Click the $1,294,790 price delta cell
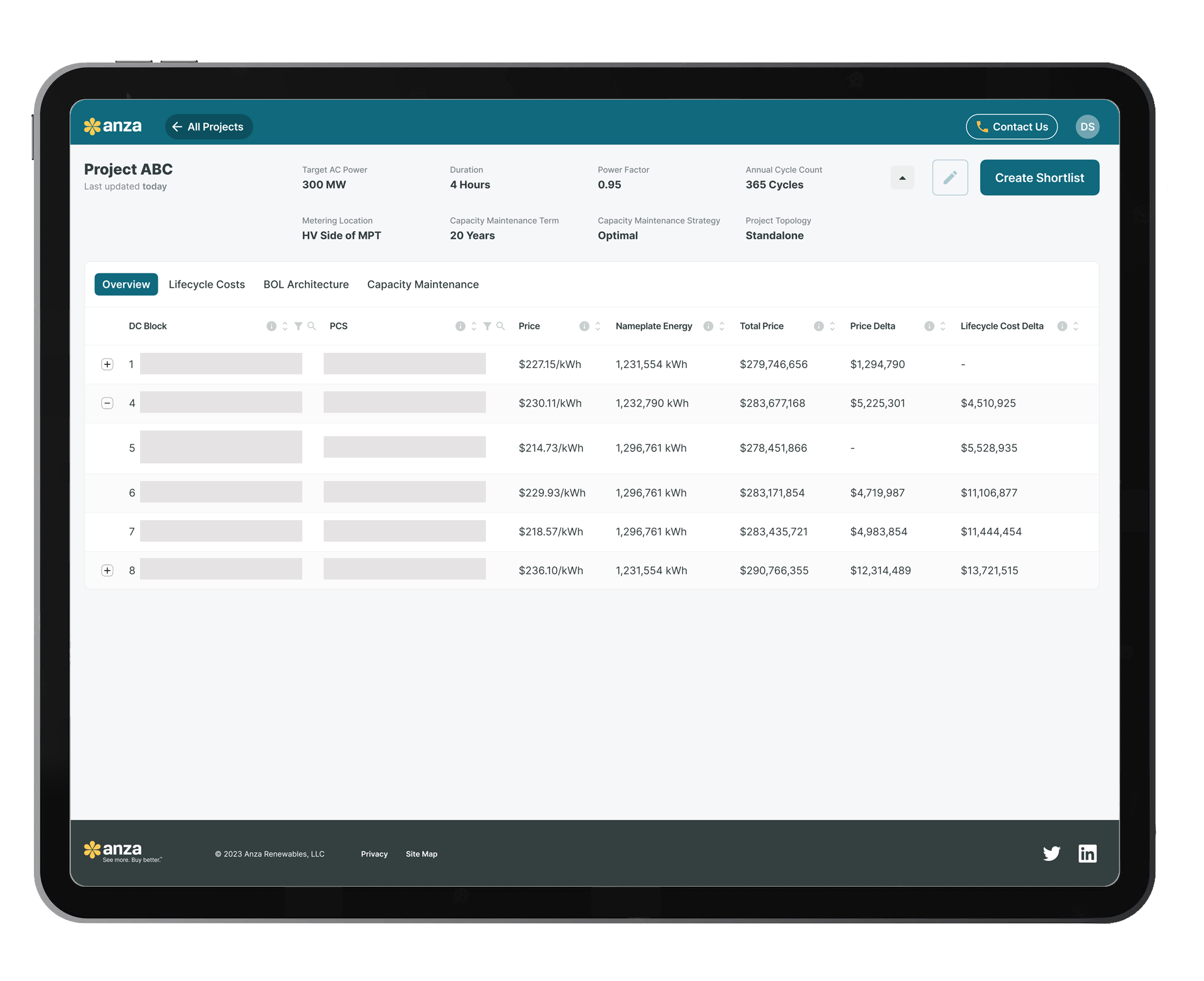The image size is (1204, 981). coord(877,364)
